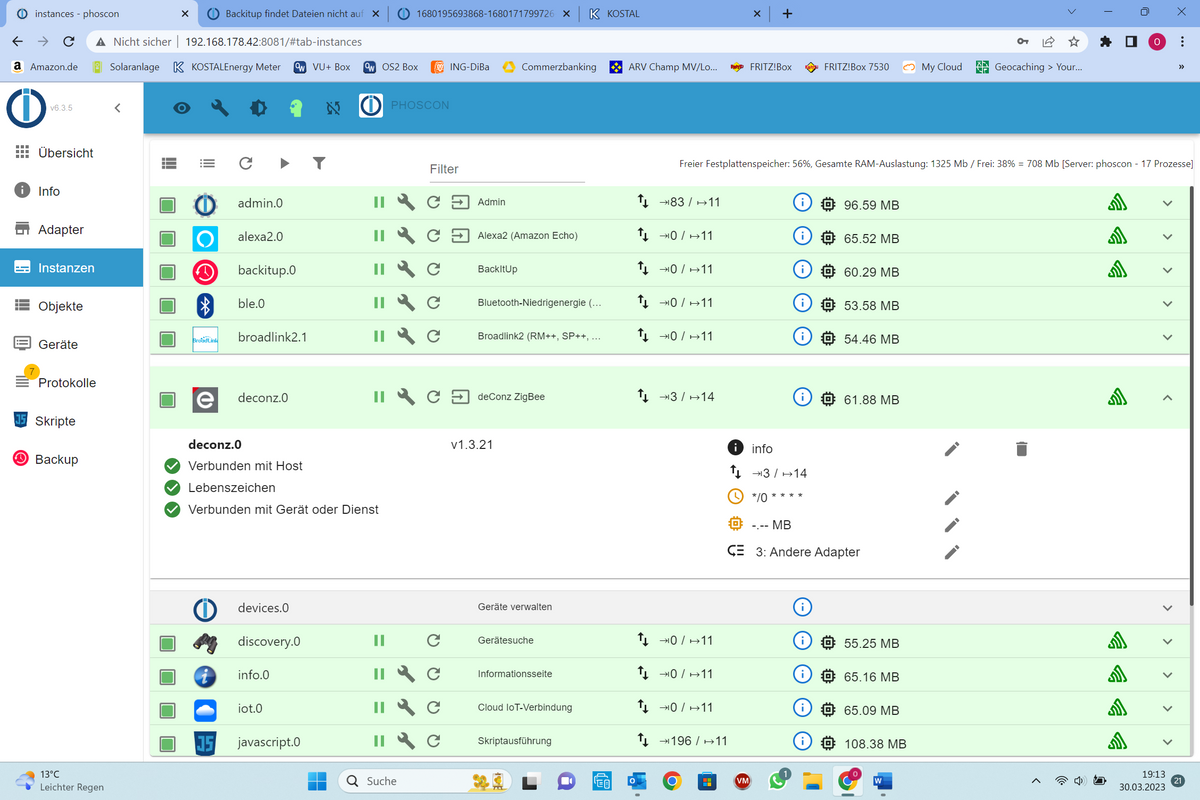The image size is (1200, 800).
Task: Click the Windows taskbar Suche box
Action: pyautogui.click(x=424, y=781)
